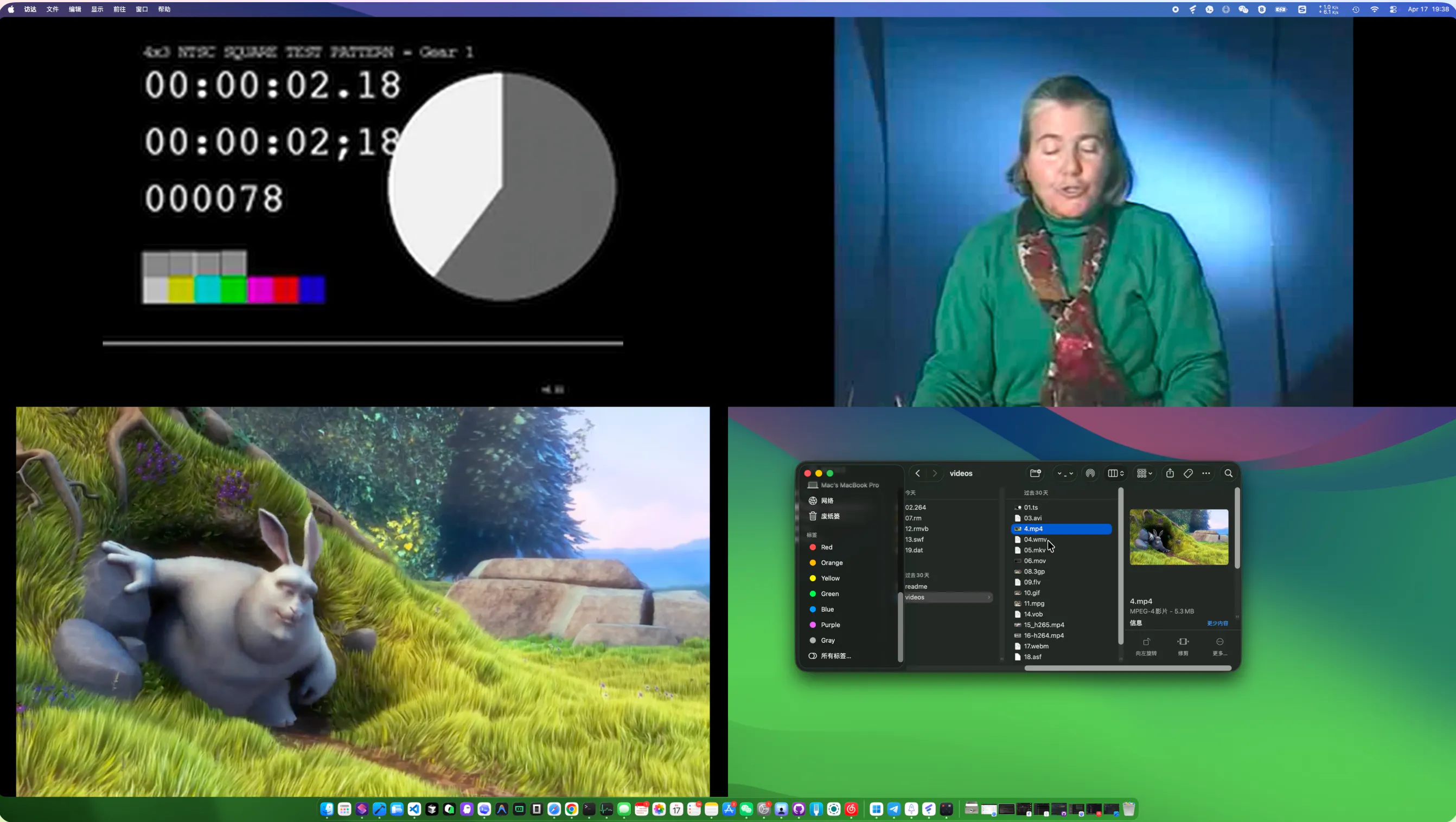
Task: Open the 帮助 menu
Action: click(164, 9)
